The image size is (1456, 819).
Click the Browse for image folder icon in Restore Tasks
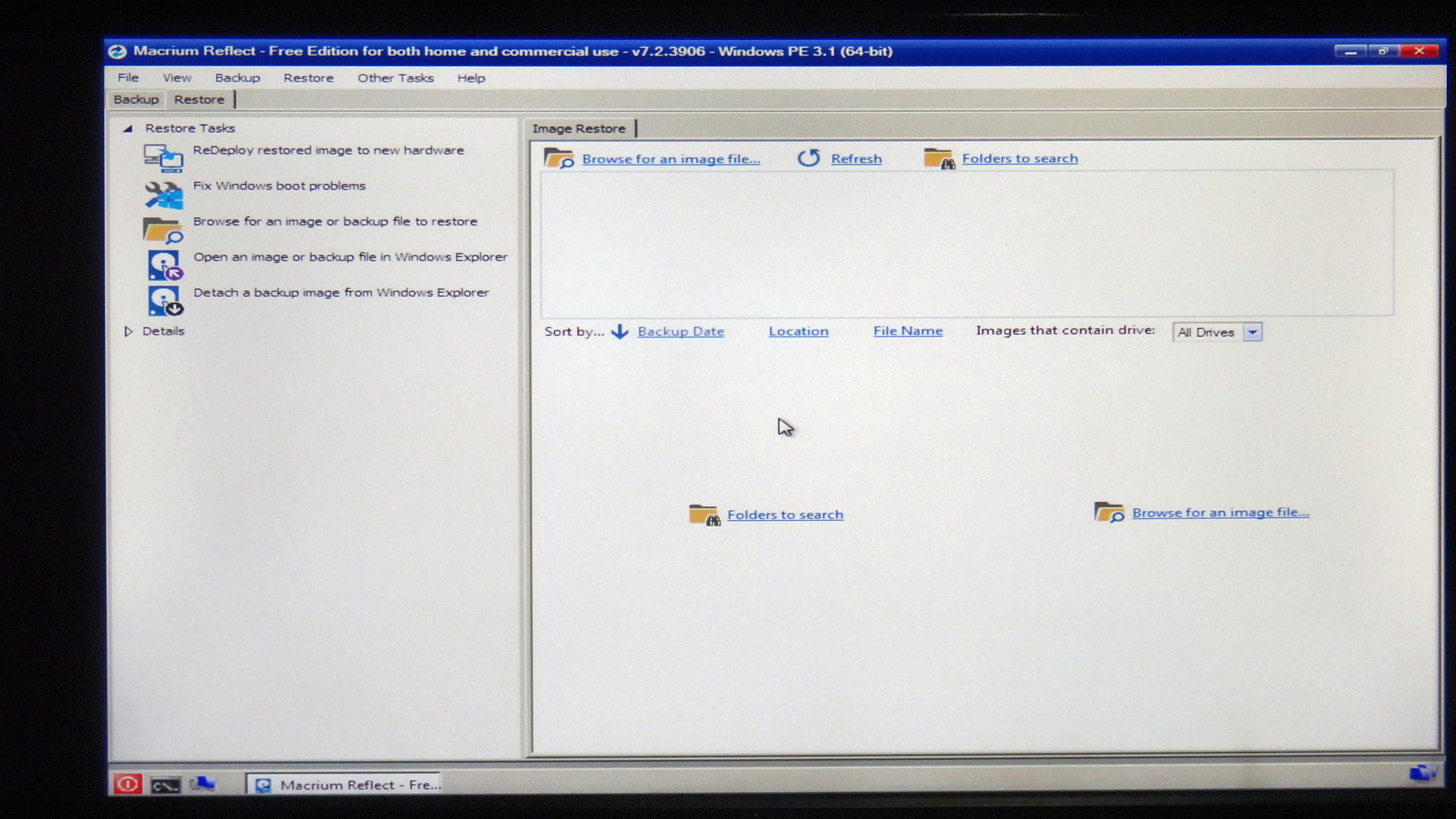[163, 230]
